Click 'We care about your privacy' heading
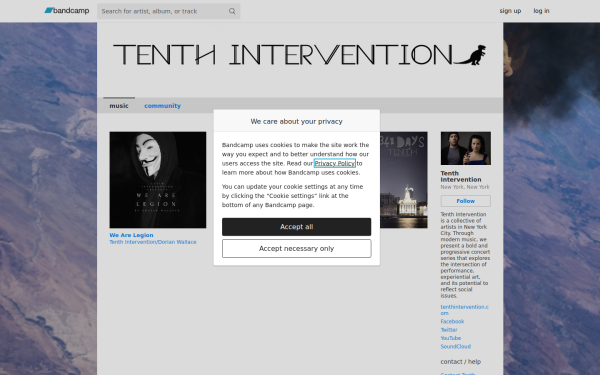This screenshot has width=600, height=375. coord(297,121)
